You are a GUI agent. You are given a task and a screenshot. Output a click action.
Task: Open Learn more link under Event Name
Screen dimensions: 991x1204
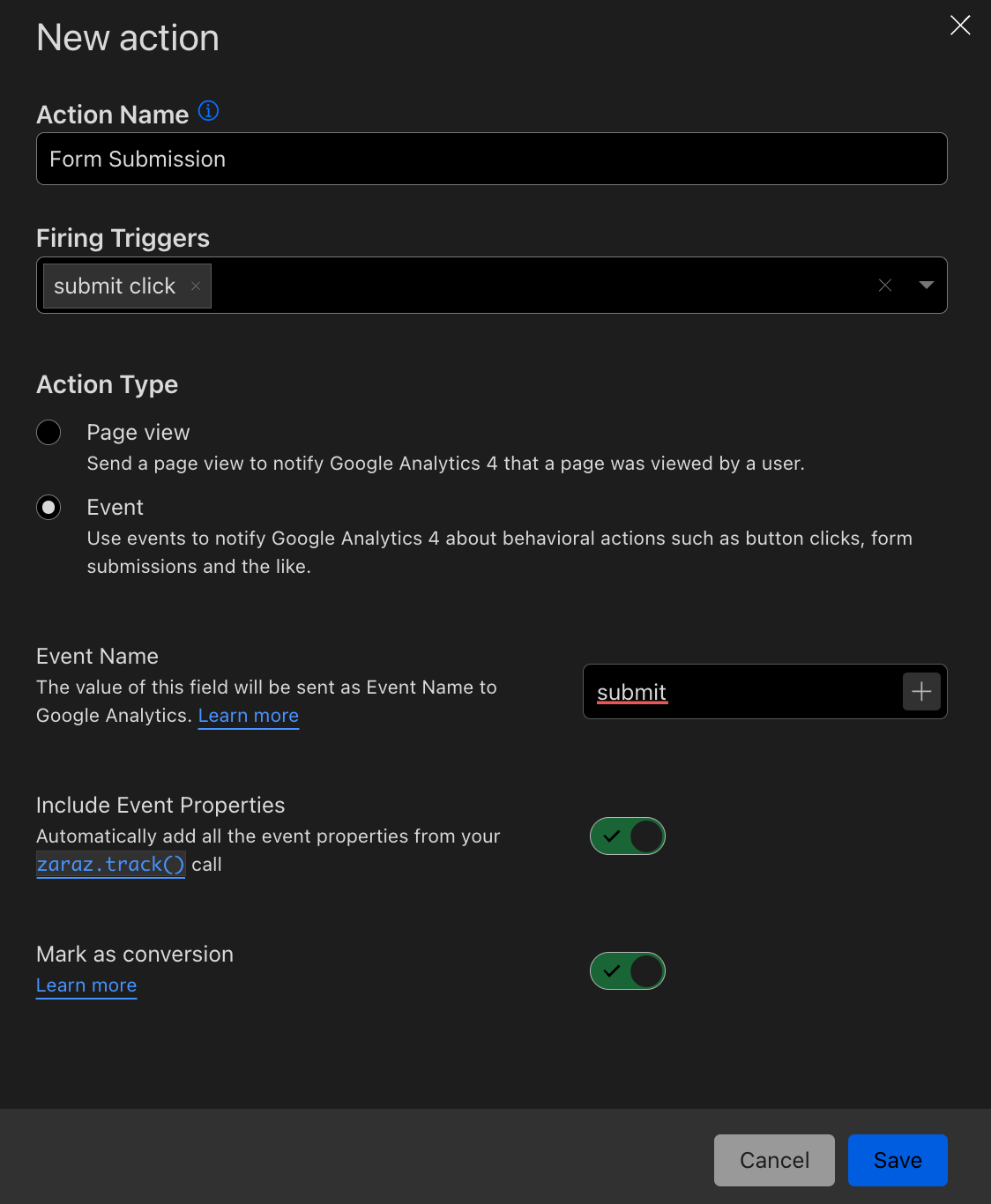(249, 716)
